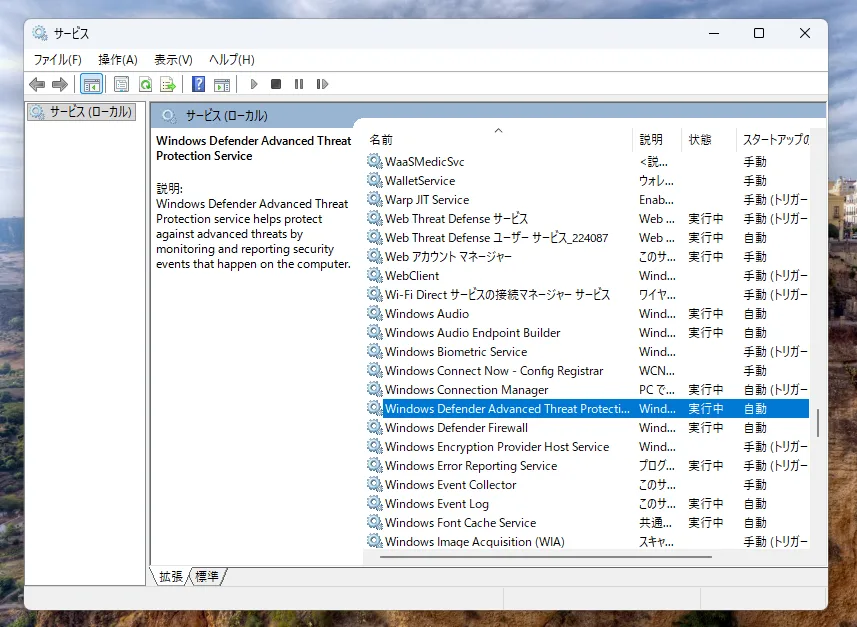Select サービス (ローカル) in the console tree
The width and height of the screenshot is (857, 627).
82,112
